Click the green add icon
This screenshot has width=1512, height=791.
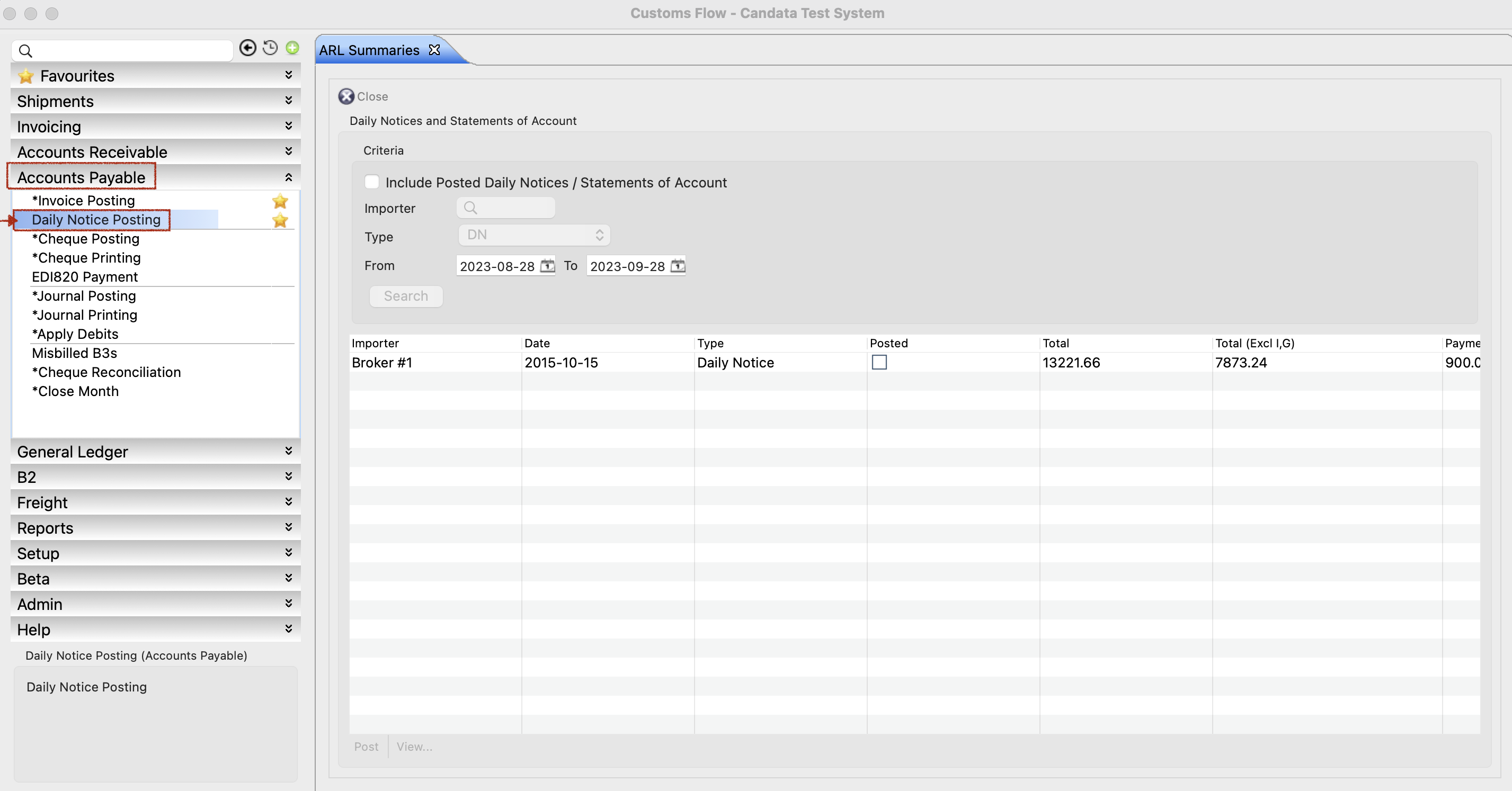[292, 48]
